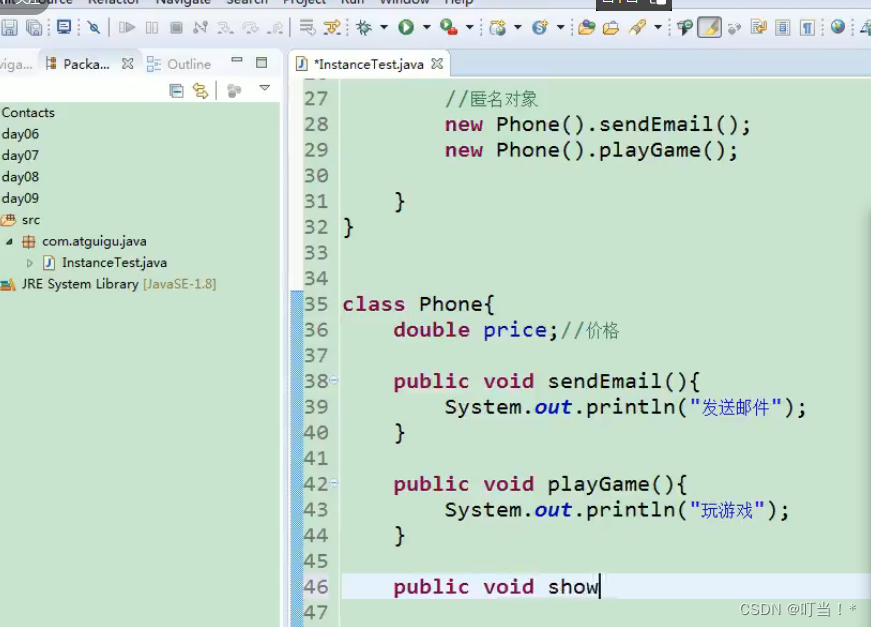The height and width of the screenshot is (627, 871).
Task: Open the Package Explorer view menu triangle
Action: 265,88
